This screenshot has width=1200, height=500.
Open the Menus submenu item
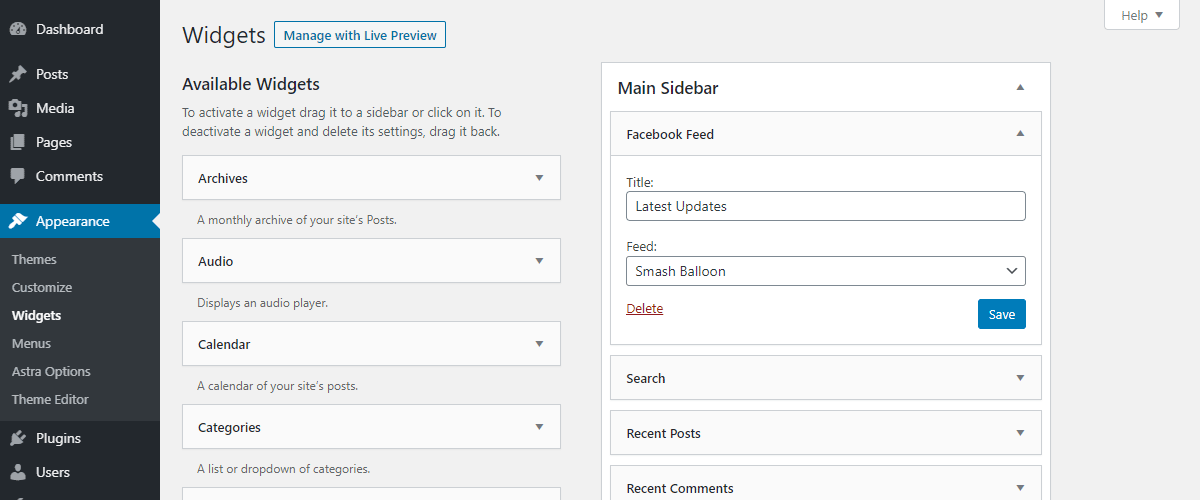click(x=31, y=343)
